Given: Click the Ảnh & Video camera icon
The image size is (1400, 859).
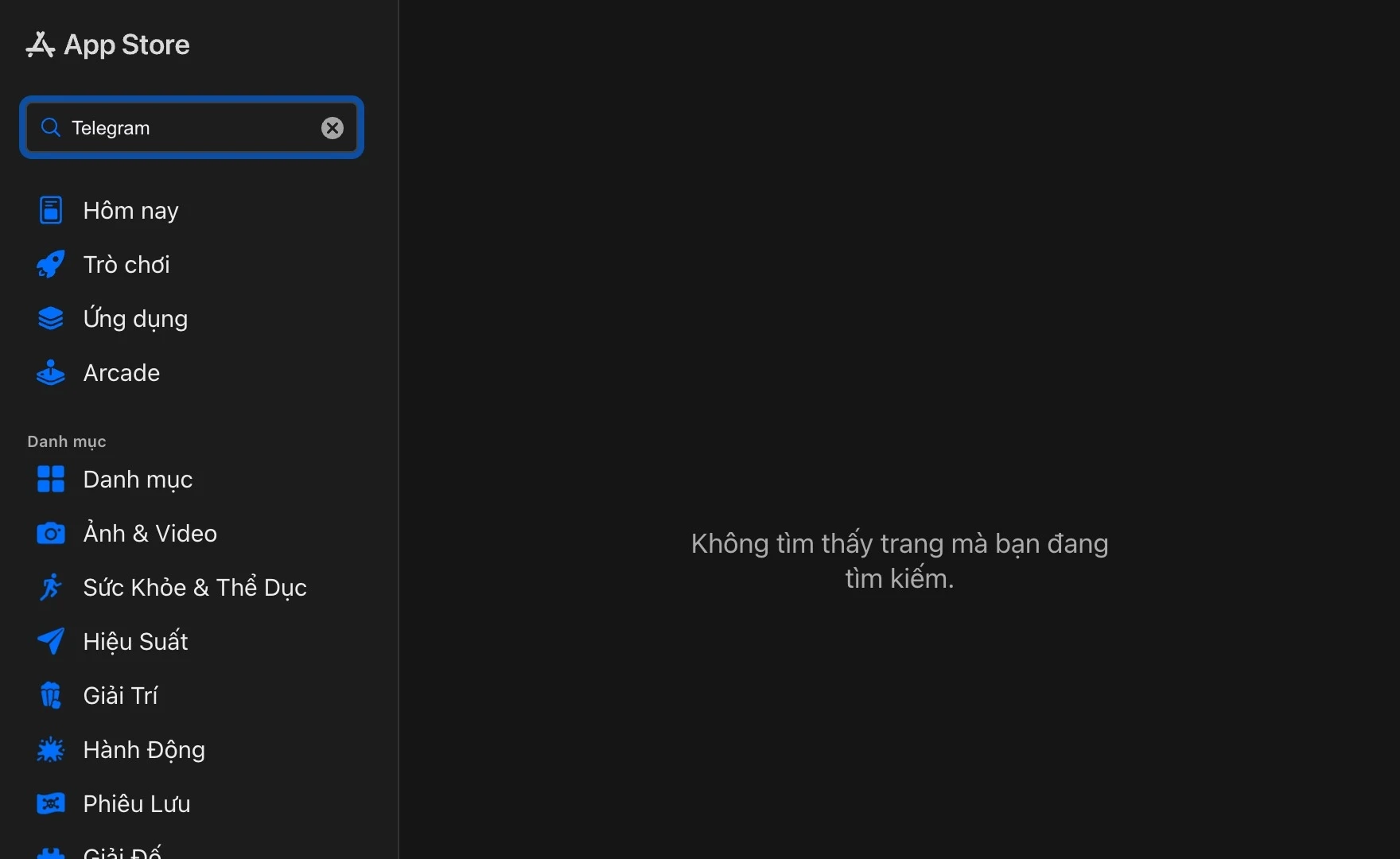Looking at the screenshot, I should pyautogui.click(x=51, y=533).
